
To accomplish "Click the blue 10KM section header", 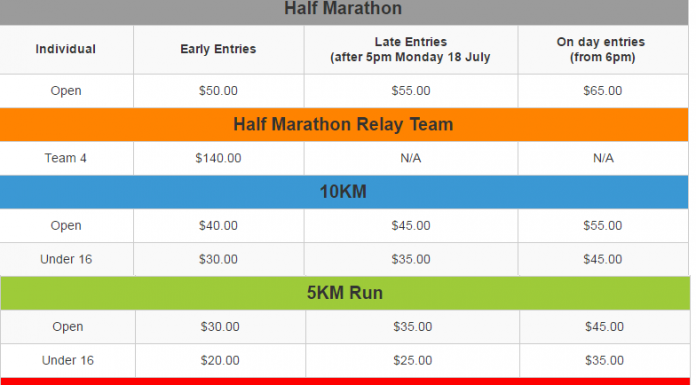I will pyautogui.click(x=344, y=192).
